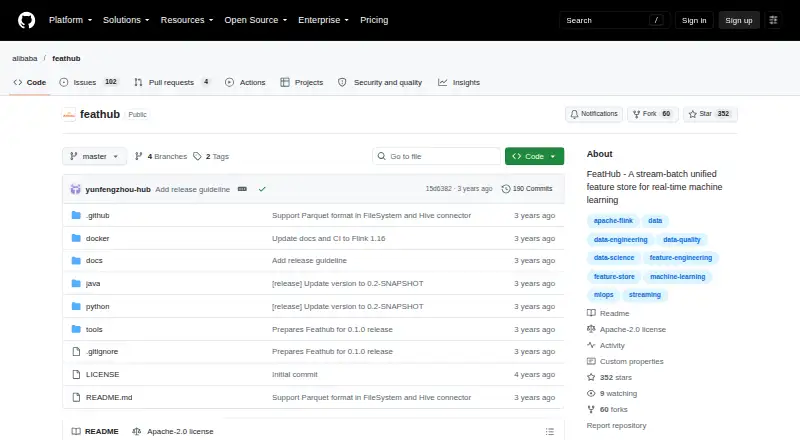Select the Code tab
The height and width of the screenshot is (440, 800).
click(30, 82)
